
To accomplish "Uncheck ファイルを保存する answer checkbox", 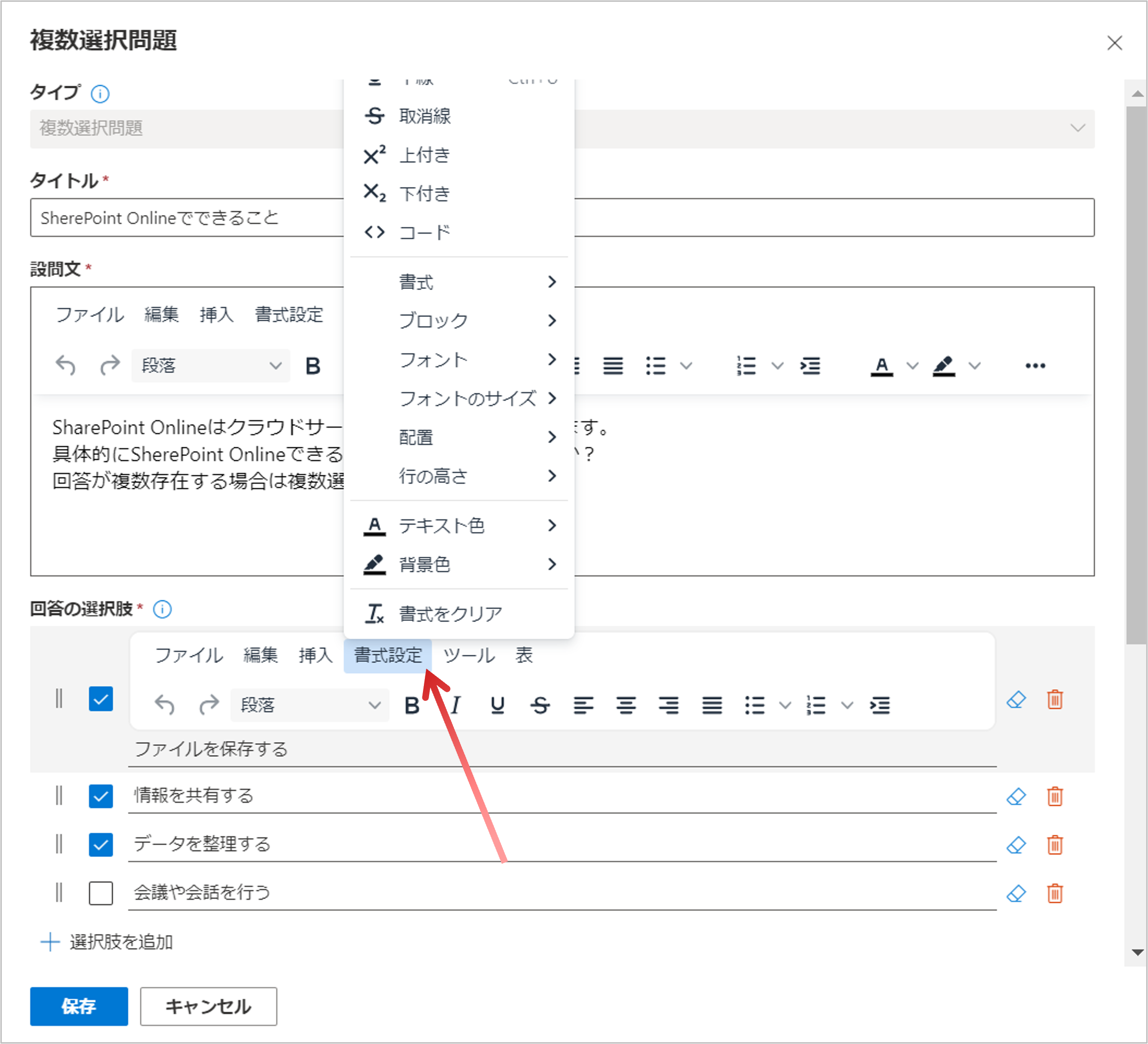I will (x=101, y=699).
